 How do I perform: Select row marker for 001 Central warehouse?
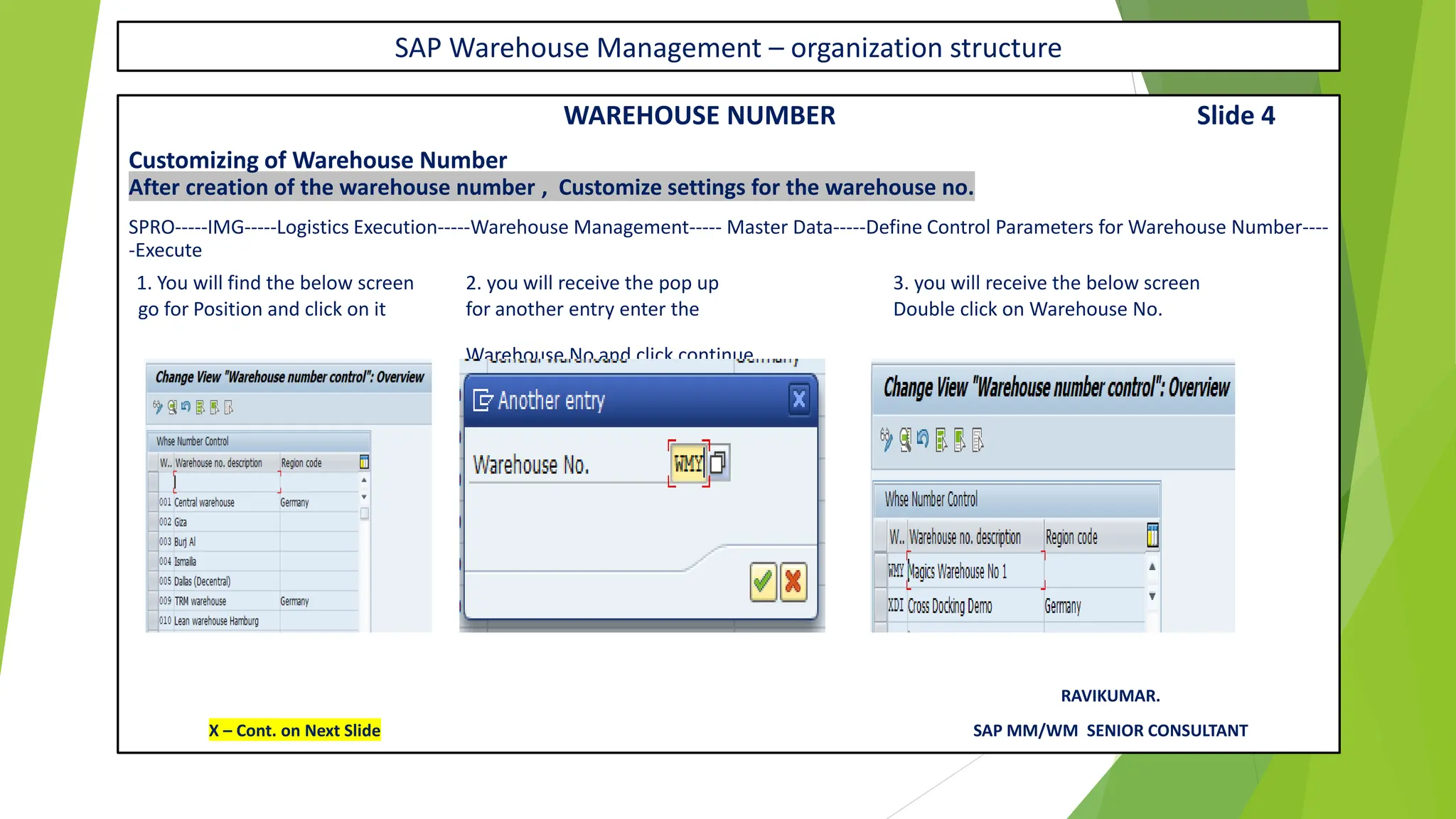click(x=153, y=502)
